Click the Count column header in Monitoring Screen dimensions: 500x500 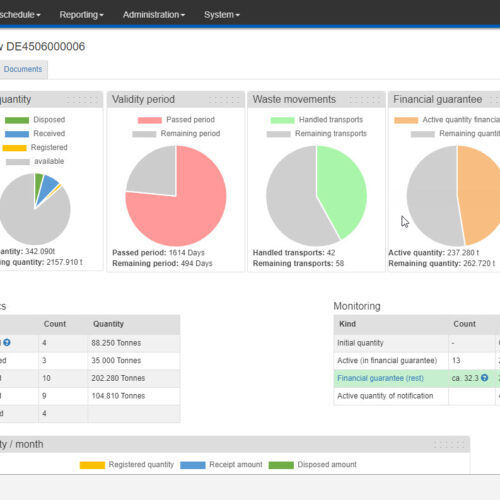464,324
